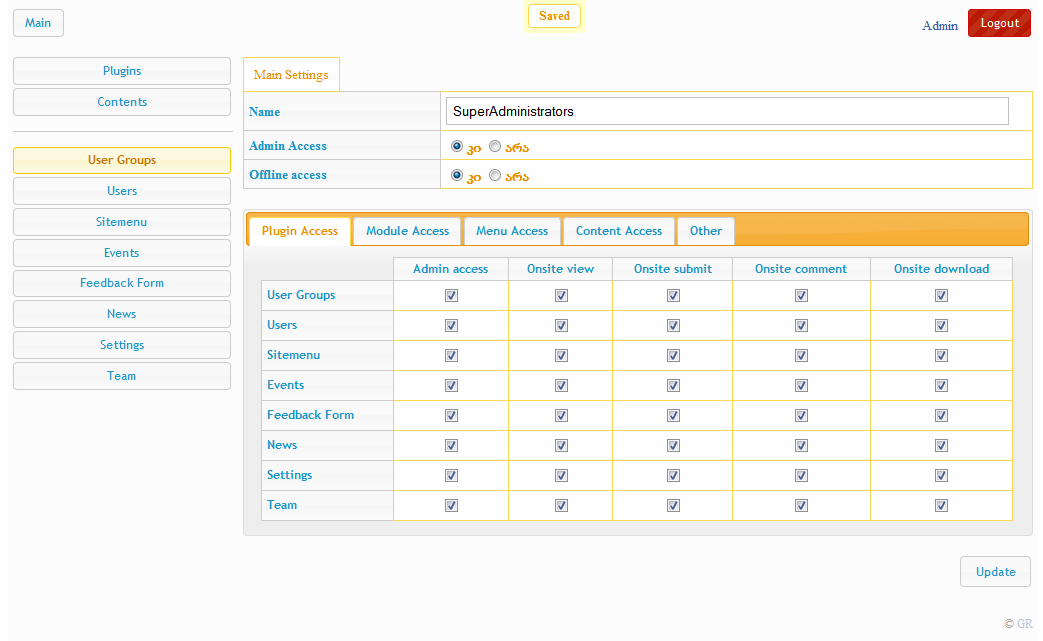This screenshot has width=1043, height=641.
Task: Select second radio option for Admin Access
Action: [495, 146]
